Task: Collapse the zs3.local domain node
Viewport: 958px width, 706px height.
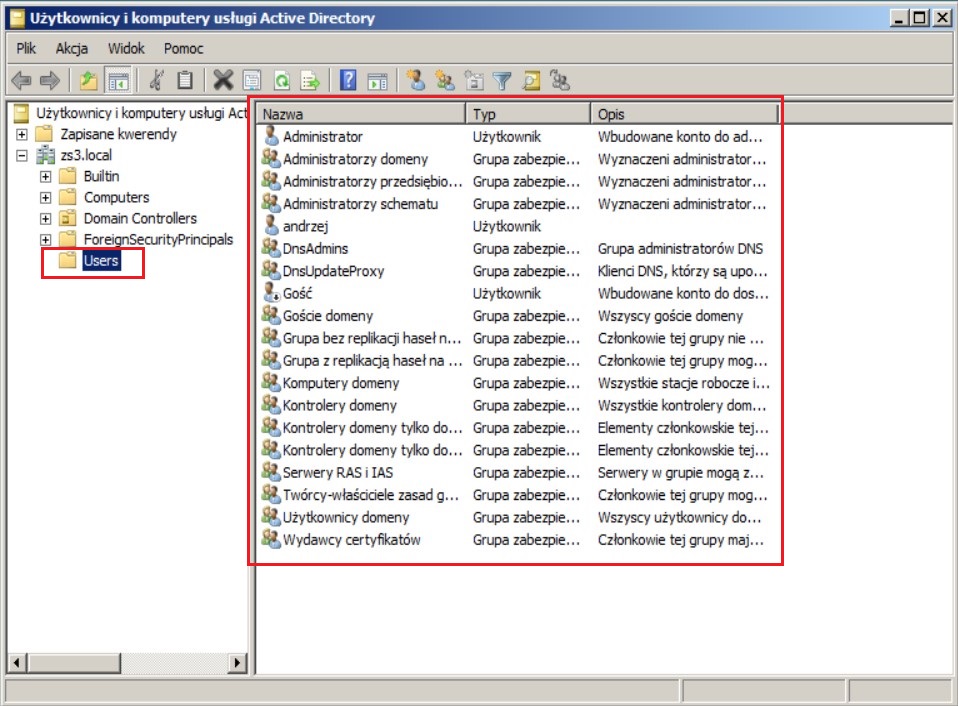Action: [x=22, y=156]
